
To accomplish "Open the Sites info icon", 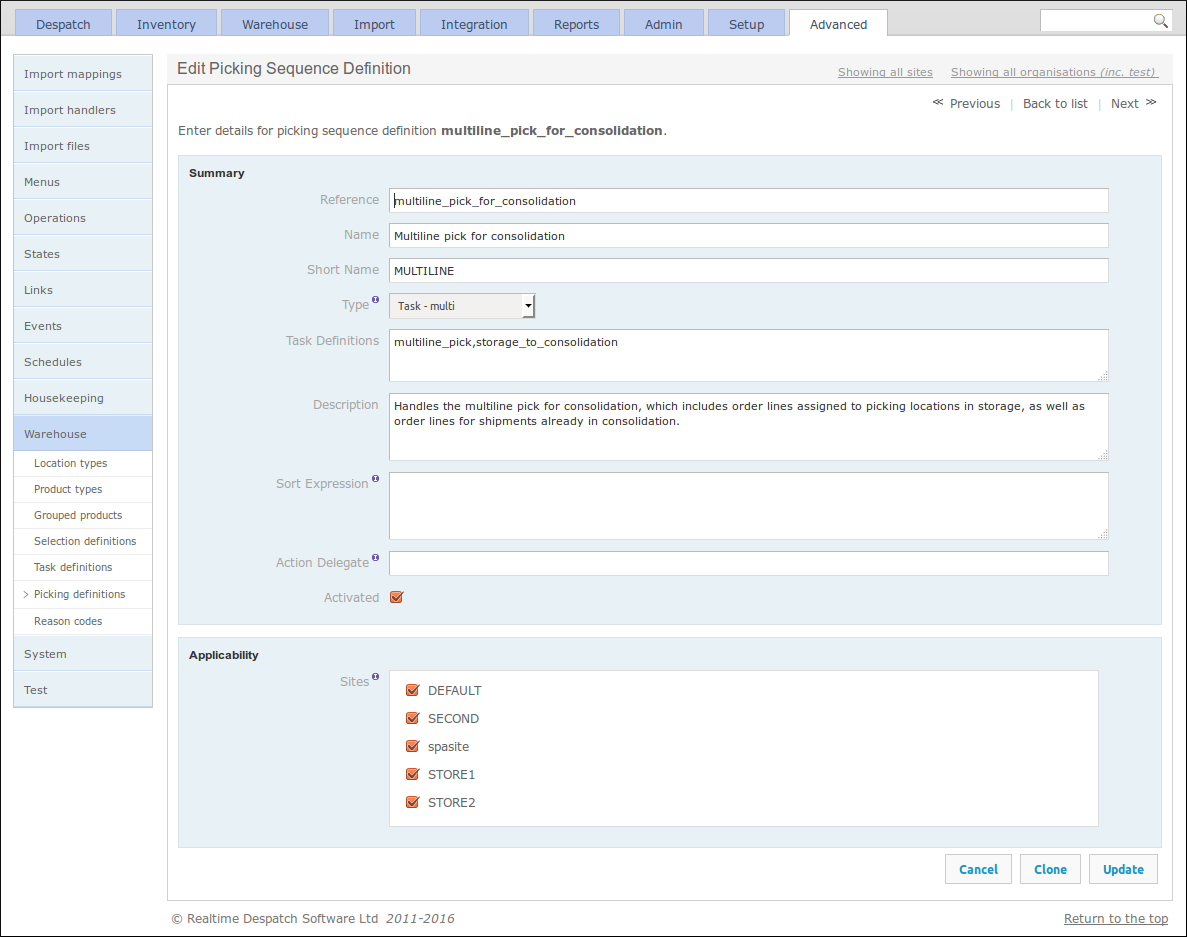I will tap(375, 677).
